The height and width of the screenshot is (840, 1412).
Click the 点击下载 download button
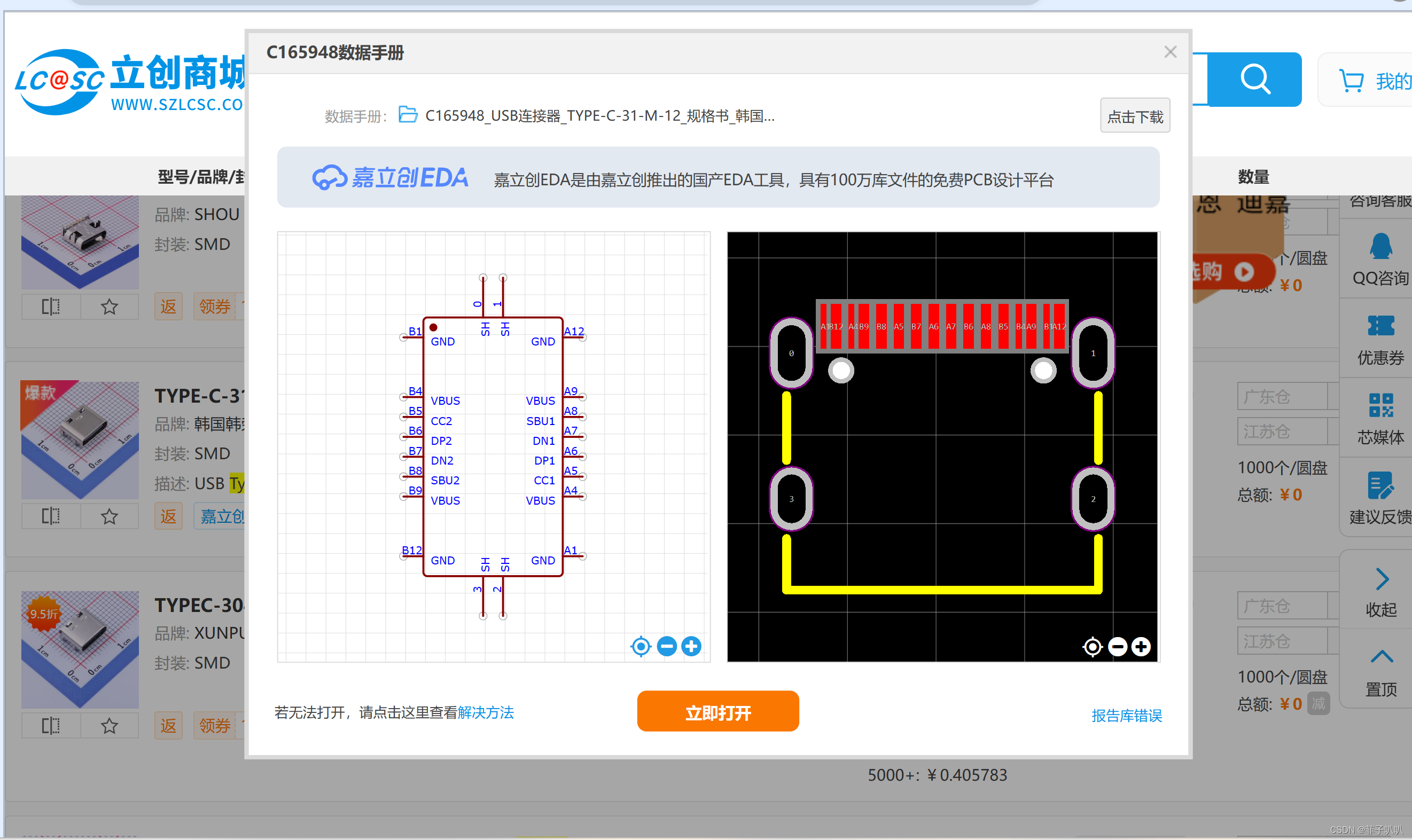coord(1135,116)
